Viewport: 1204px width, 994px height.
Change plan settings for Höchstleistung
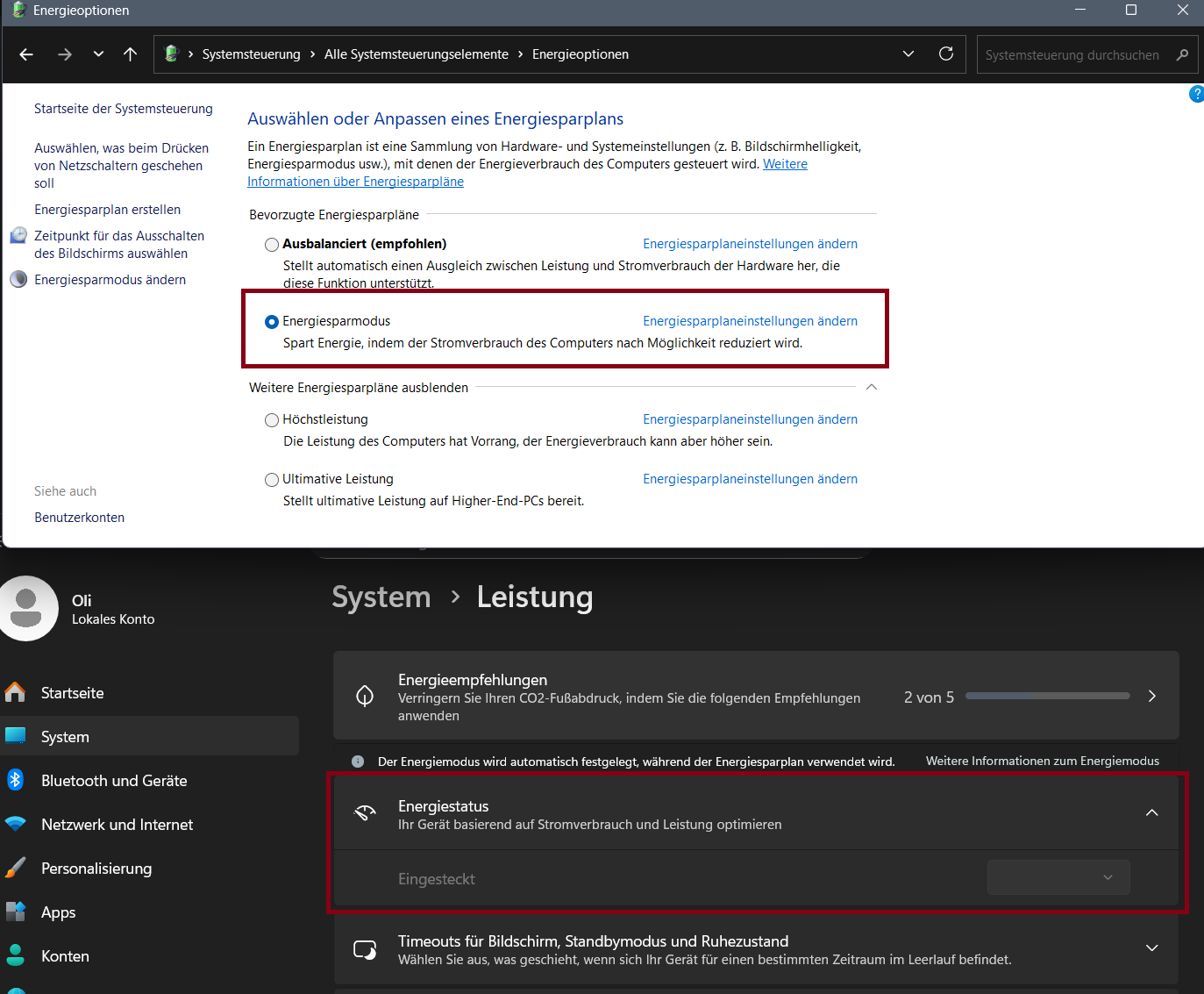click(x=750, y=419)
